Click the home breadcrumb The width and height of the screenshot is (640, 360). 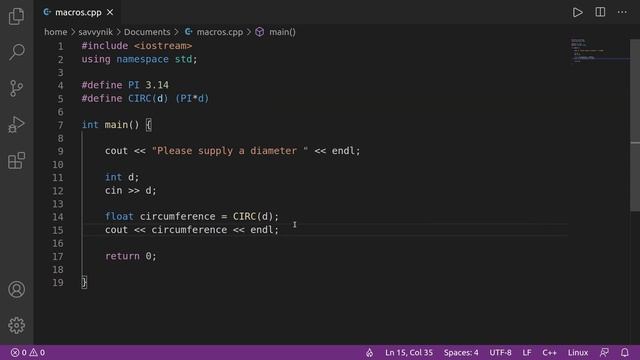coord(56,32)
